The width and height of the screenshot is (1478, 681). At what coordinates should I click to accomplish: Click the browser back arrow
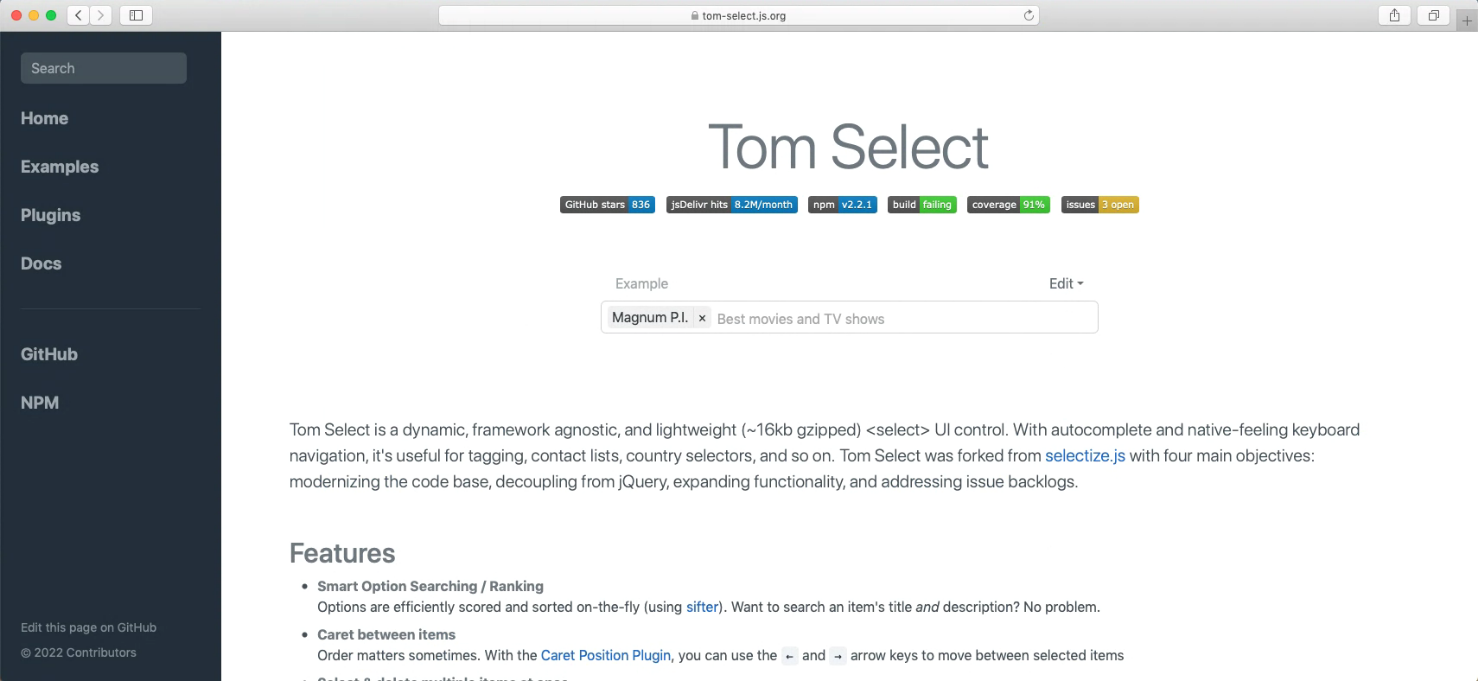click(77, 15)
